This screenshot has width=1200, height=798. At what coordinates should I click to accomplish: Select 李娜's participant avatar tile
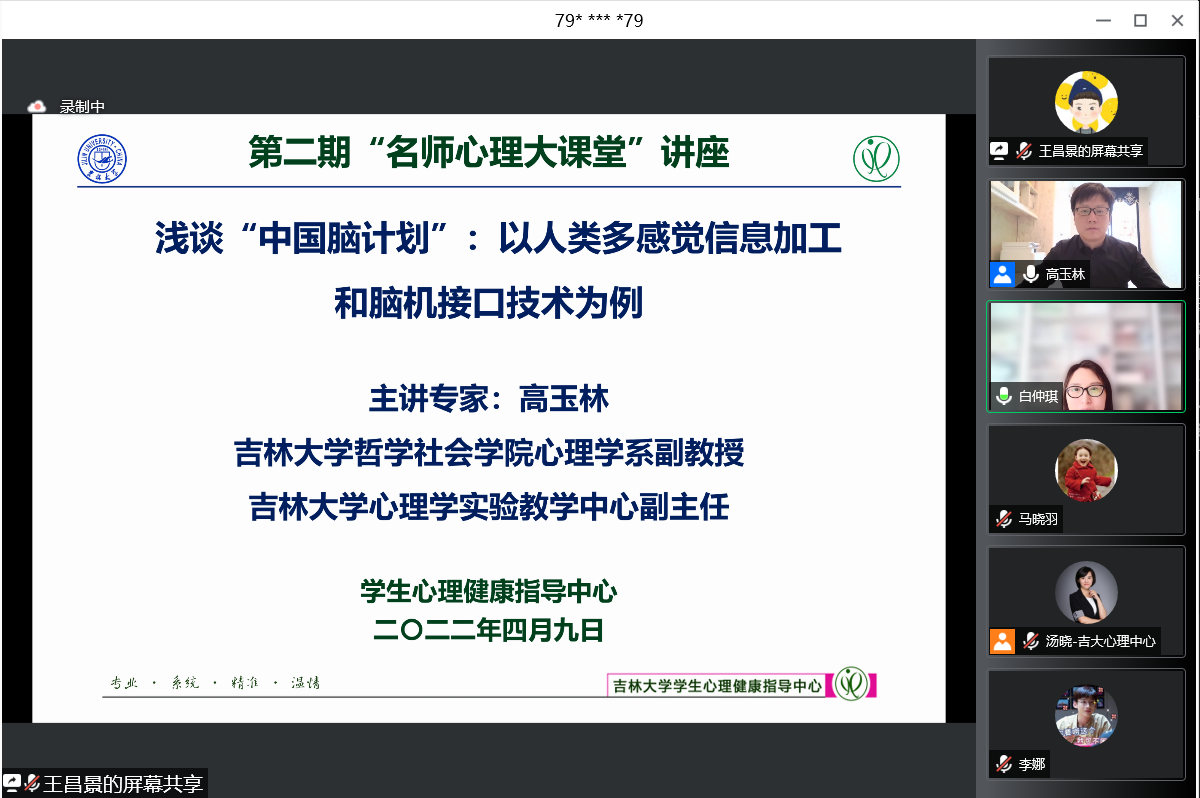coord(1086,715)
